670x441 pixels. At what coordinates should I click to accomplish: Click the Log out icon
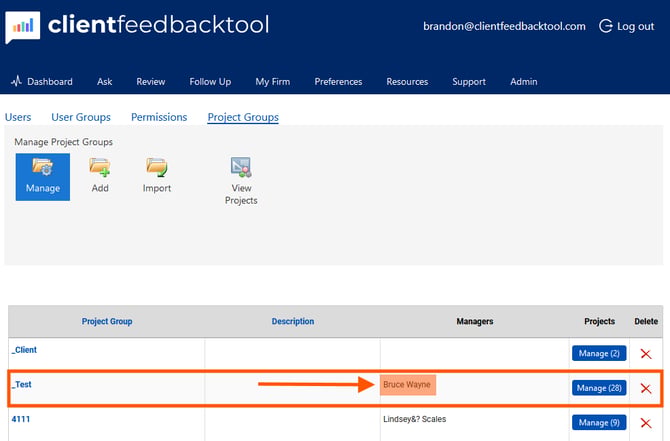click(x=605, y=26)
